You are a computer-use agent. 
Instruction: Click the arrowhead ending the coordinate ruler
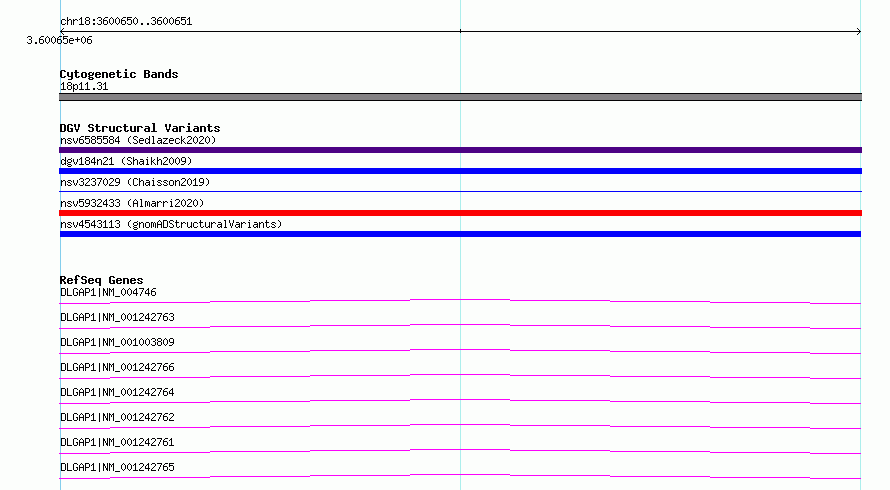tap(859, 31)
